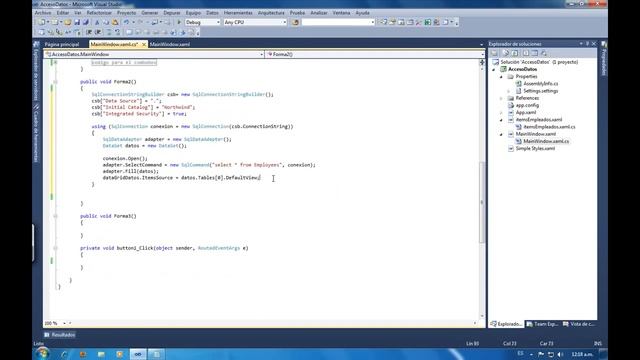The height and width of the screenshot is (360, 640).
Task: Switch to the Team Explorer bottom tab
Action: coord(542,324)
